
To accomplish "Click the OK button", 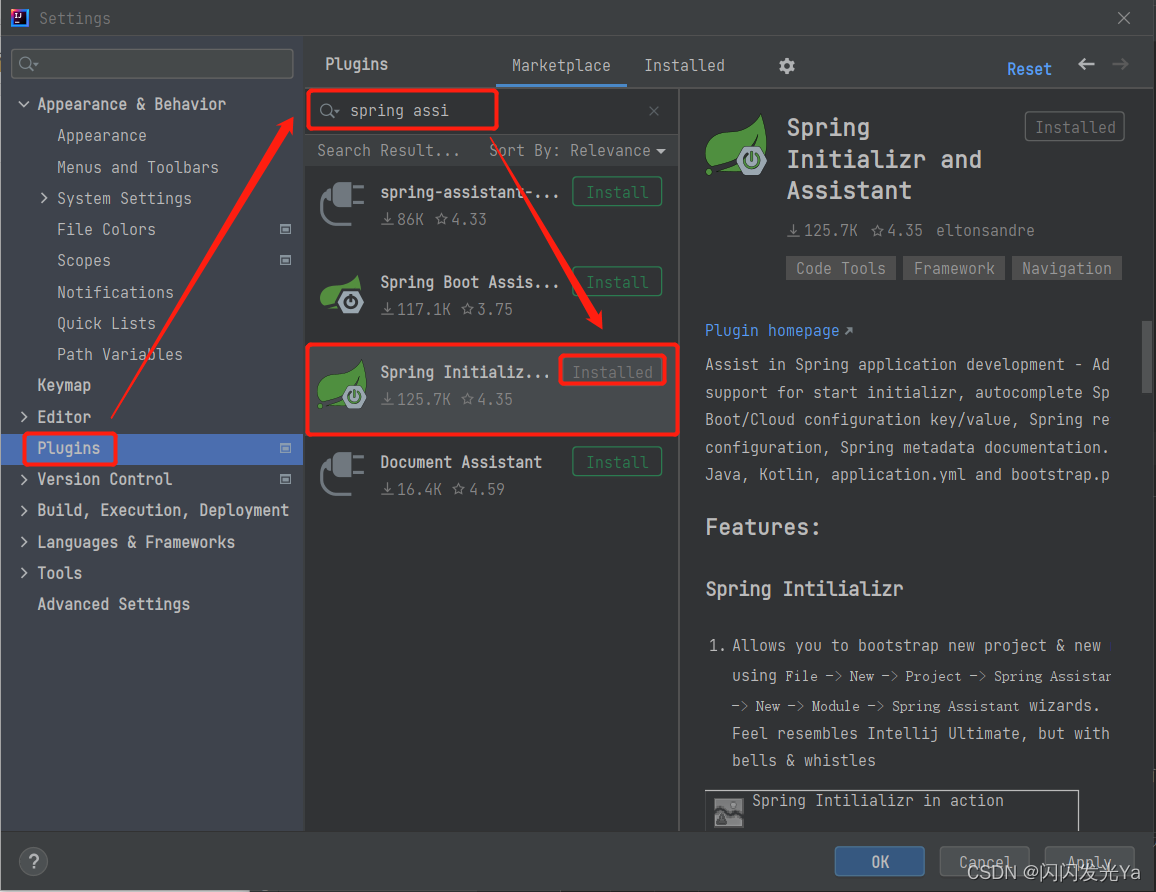I will (880, 861).
